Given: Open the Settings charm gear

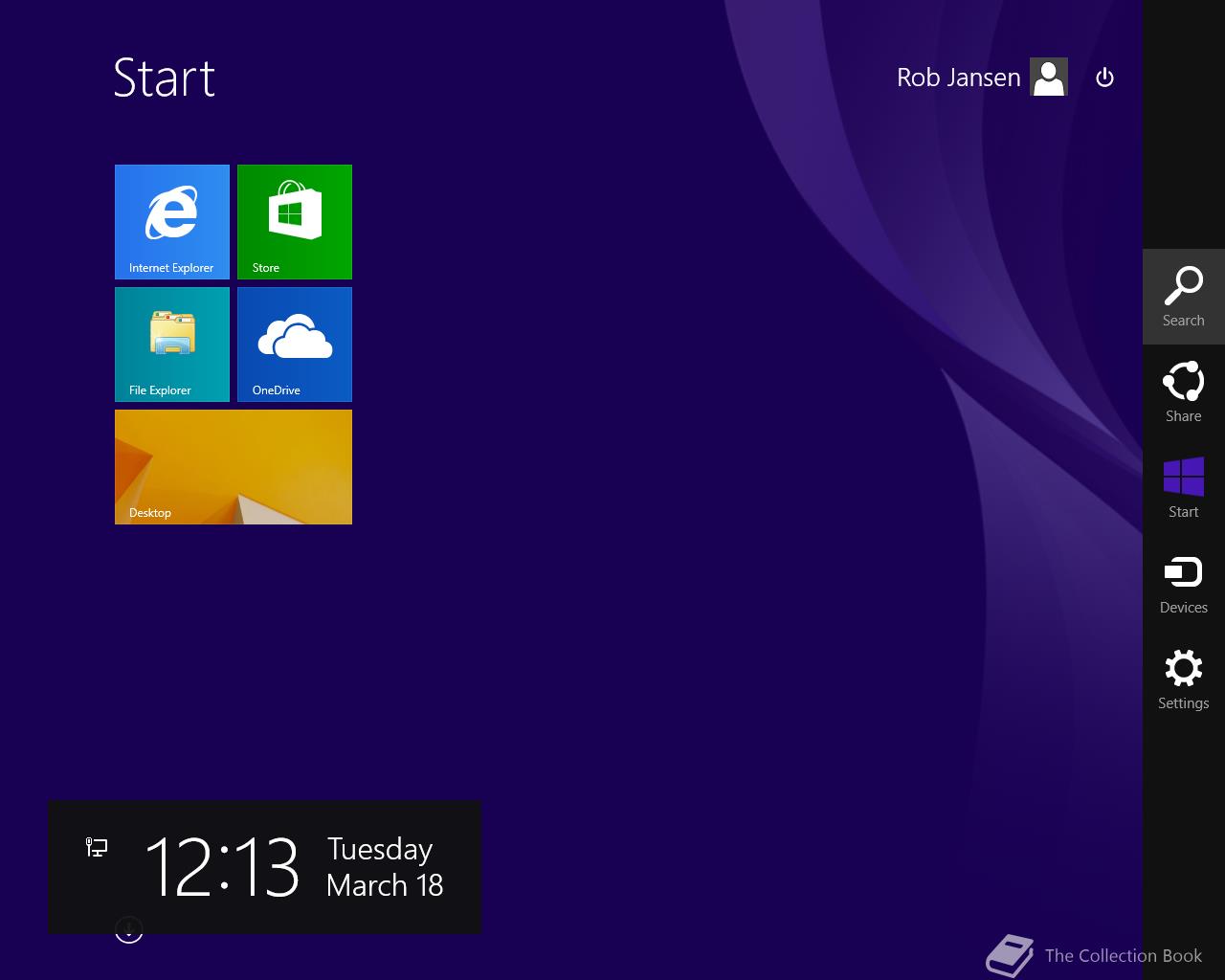Looking at the screenshot, I should [x=1184, y=668].
